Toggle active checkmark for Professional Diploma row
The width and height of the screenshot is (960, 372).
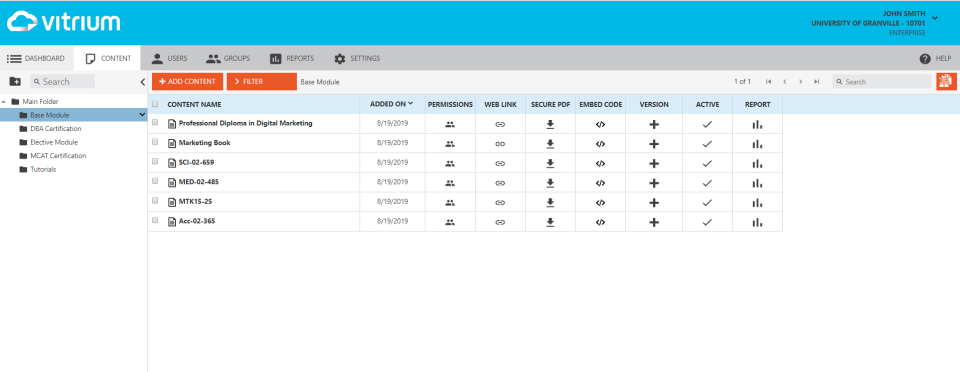[x=707, y=124]
